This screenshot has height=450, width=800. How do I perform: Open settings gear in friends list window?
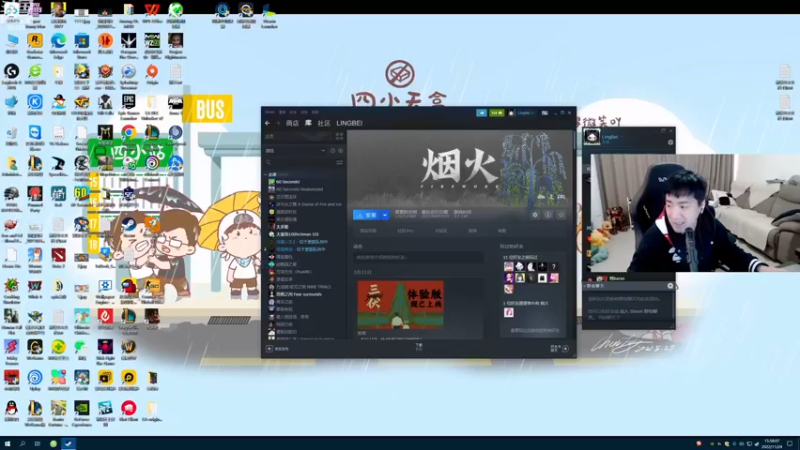click(670, 142)
